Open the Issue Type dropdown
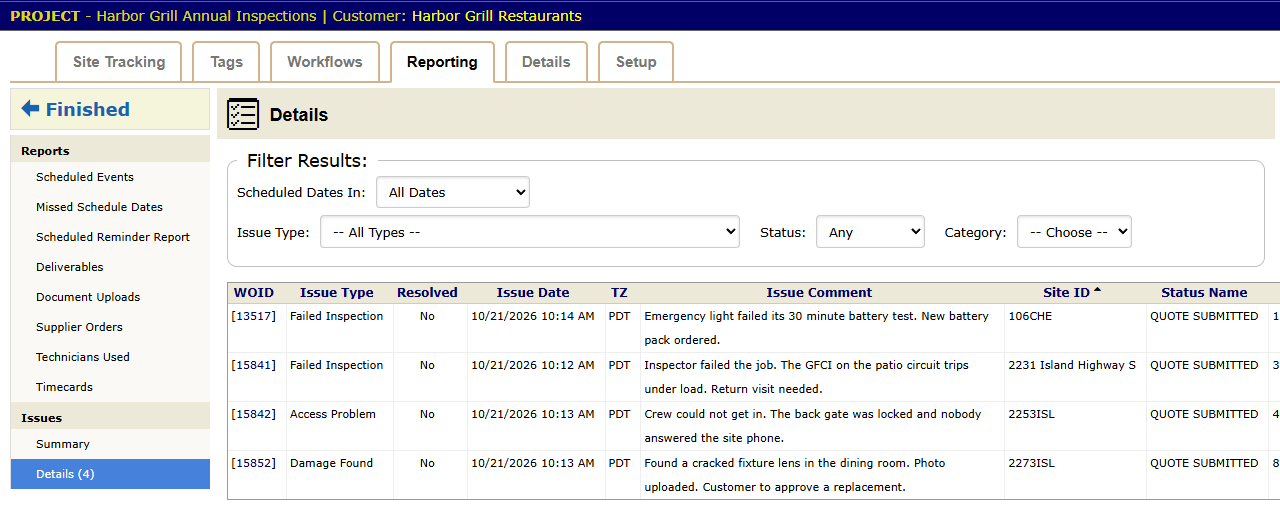 click(530, 232)
